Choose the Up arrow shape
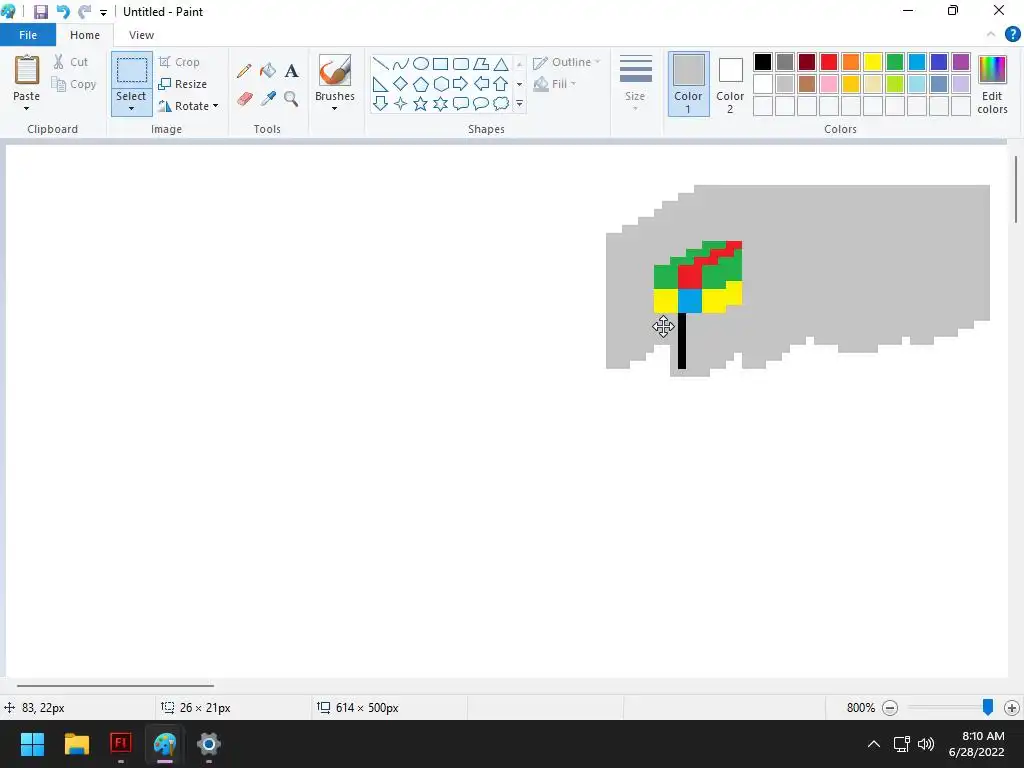The image size is (1024, 768). (501, 84)
